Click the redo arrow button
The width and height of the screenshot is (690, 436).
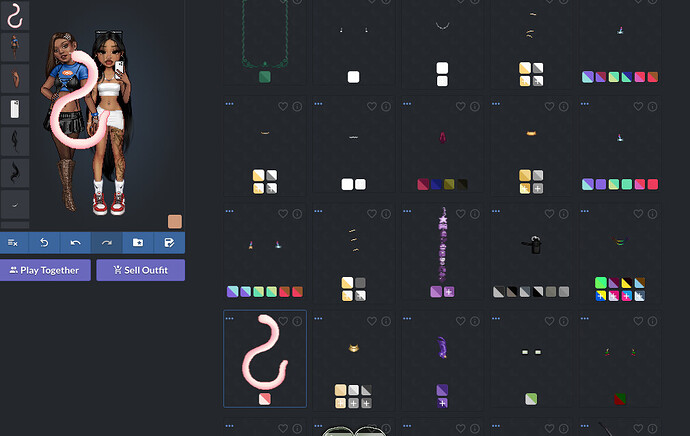(107, 242)
